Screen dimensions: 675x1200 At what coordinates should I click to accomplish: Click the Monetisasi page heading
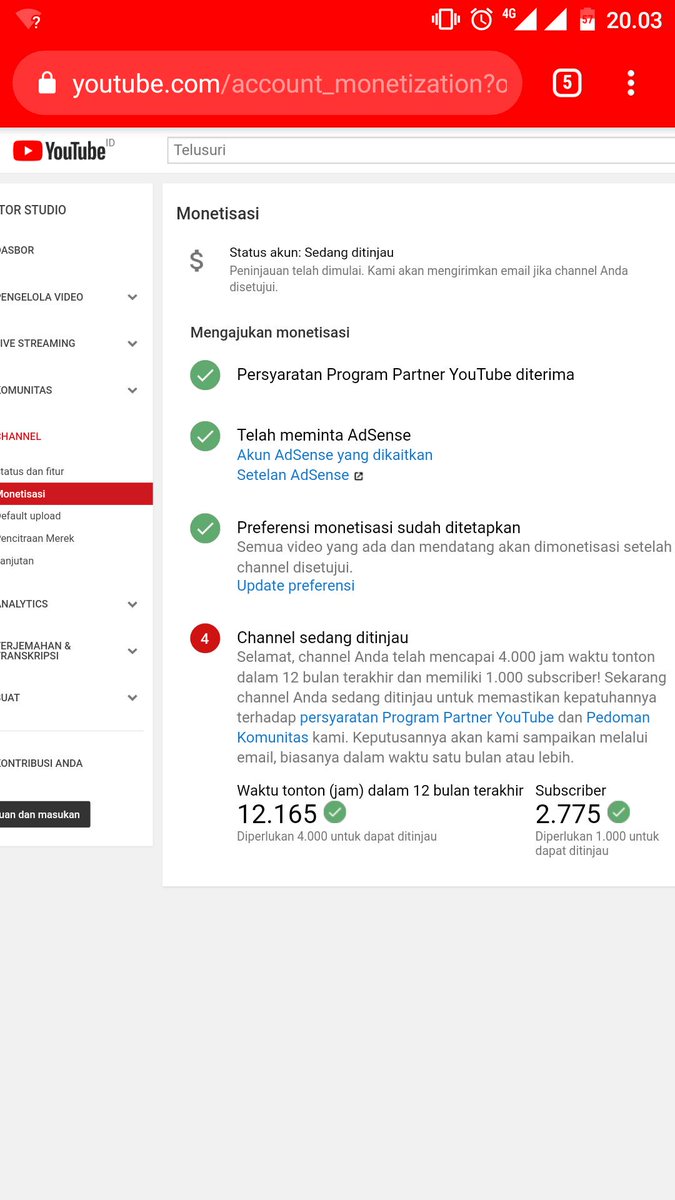coord(218,213)
